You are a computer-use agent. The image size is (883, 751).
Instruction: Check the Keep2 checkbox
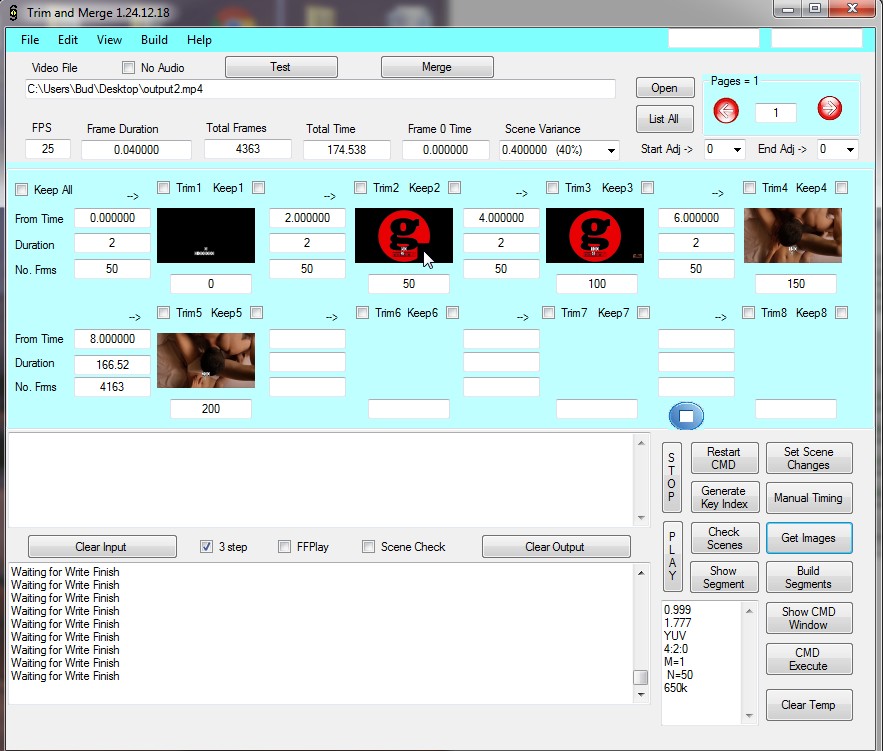[454, 187]
